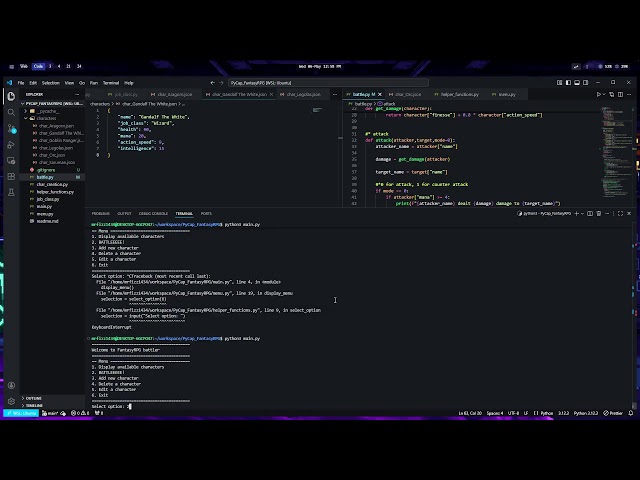640x480 pixels.
Task: Close the battle.py editor tab
Action: (380, 94)
